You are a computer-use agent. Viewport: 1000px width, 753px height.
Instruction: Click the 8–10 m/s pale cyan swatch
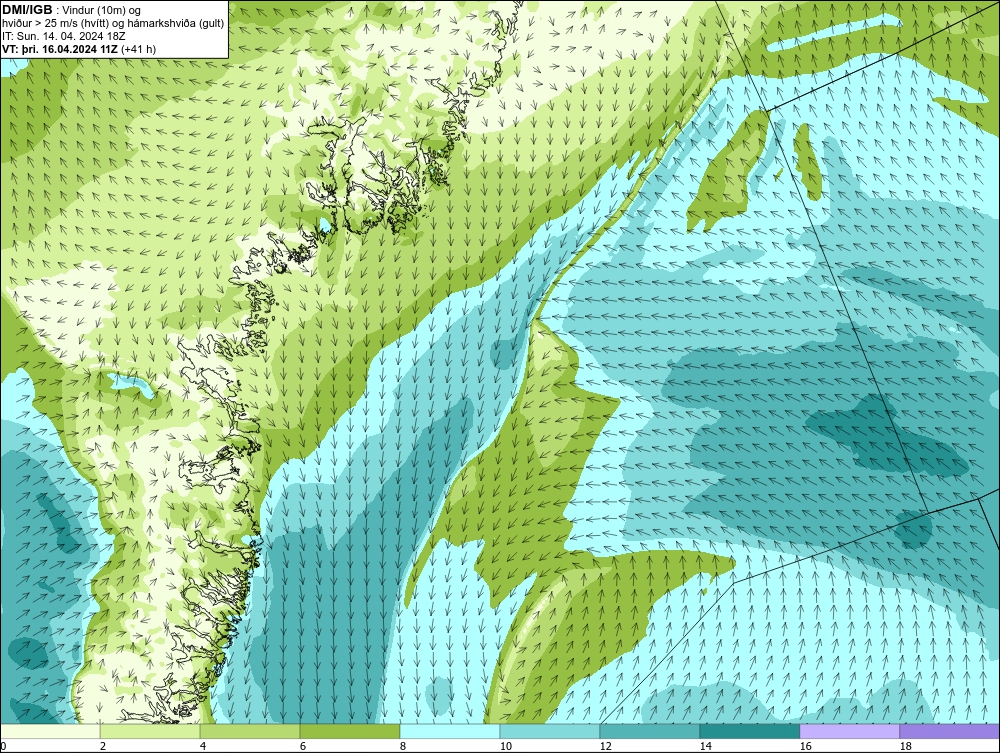[x=450, y=731]
